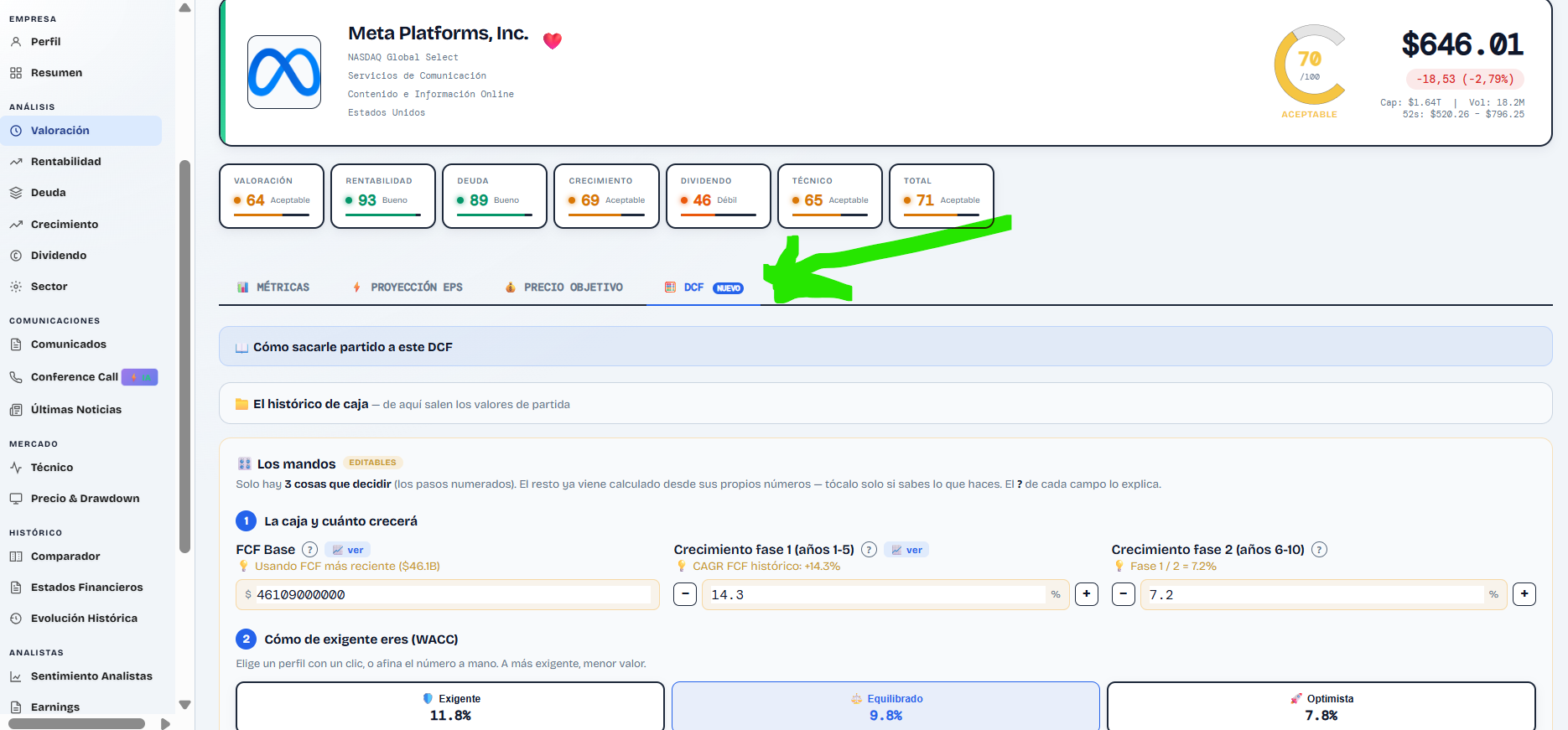This screenshot has width=1568, height=730.
Task: Click the Meta Platforms logo
Action: coord(284,72)
